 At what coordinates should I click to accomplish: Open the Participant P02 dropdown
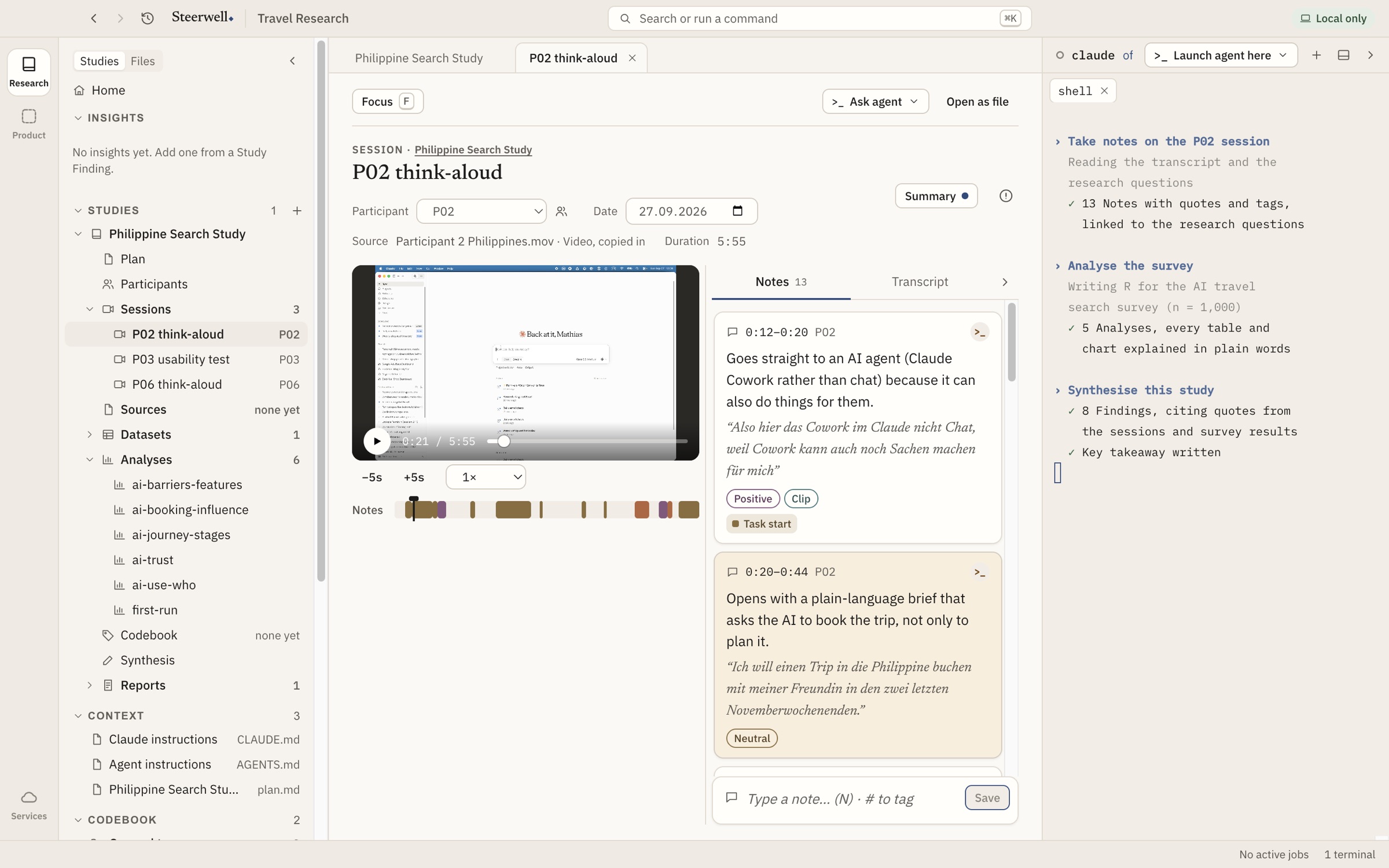point(482,211)
